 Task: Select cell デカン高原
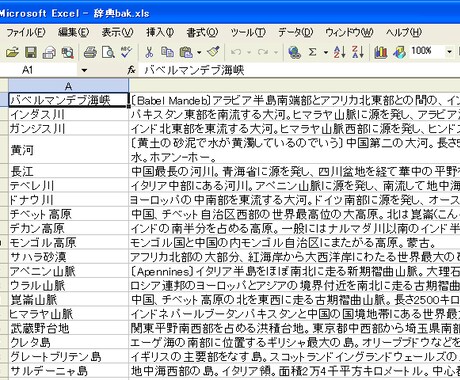coord(68,228)
